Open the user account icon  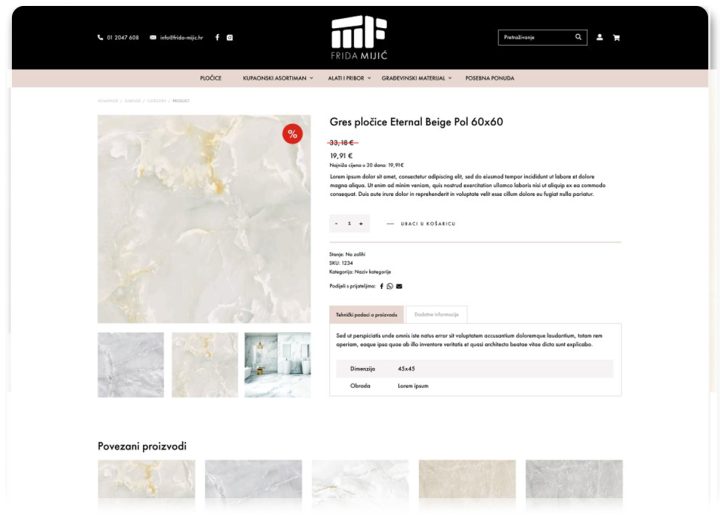tap(600, 37)
